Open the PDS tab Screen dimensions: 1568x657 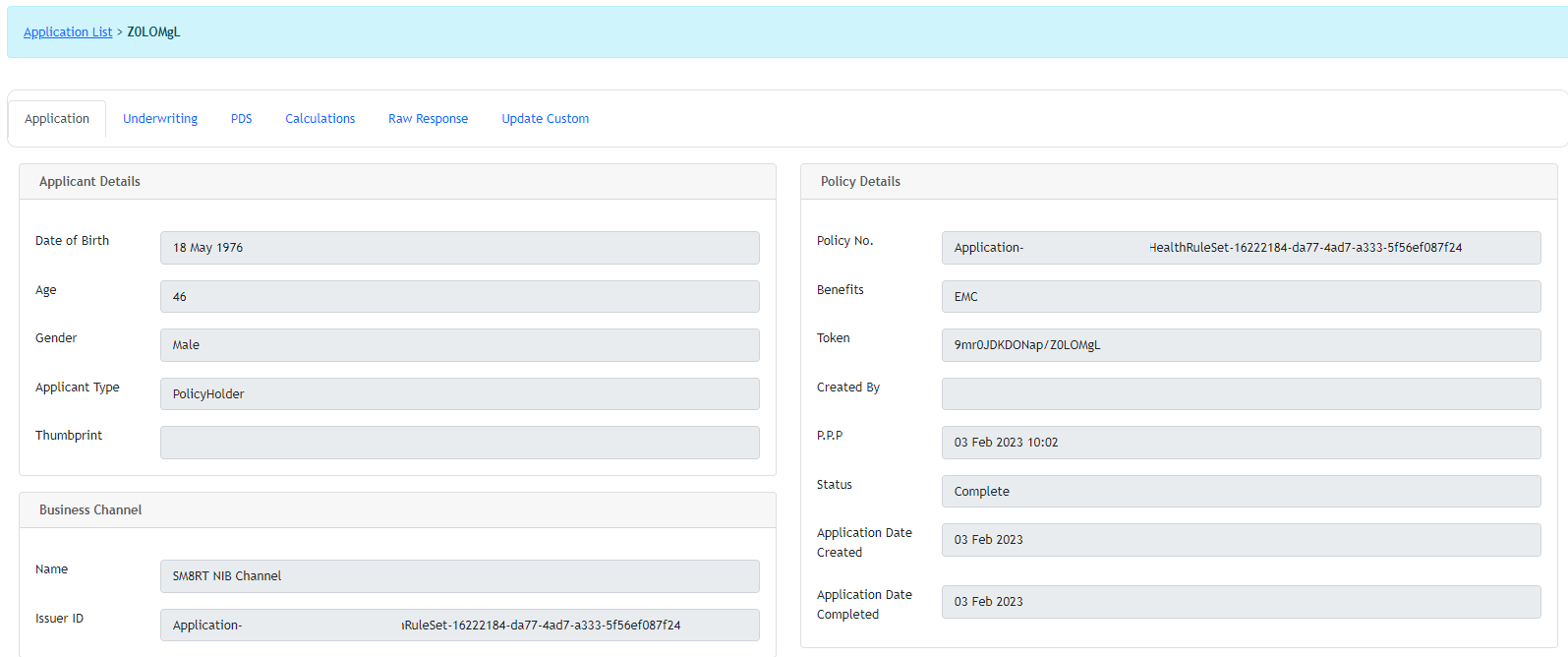click(x=241, y=119)
